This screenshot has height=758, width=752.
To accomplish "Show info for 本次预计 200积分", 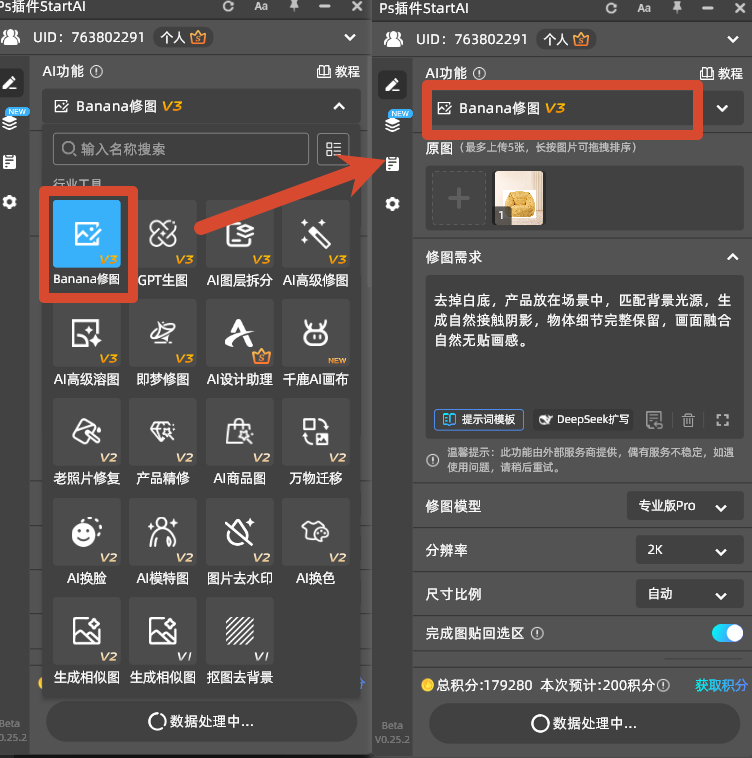I will tap(664, 685).
